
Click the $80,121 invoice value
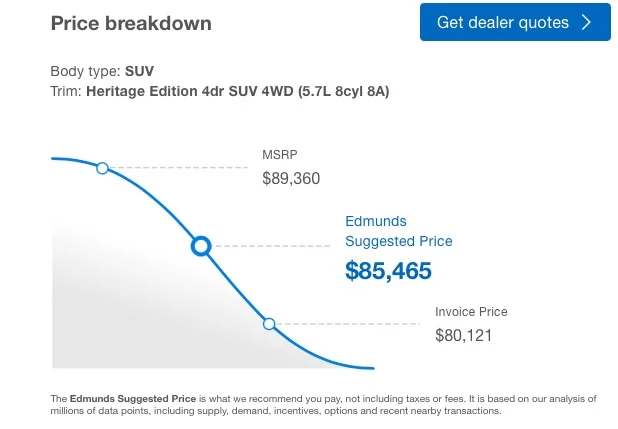click(464, 335)
